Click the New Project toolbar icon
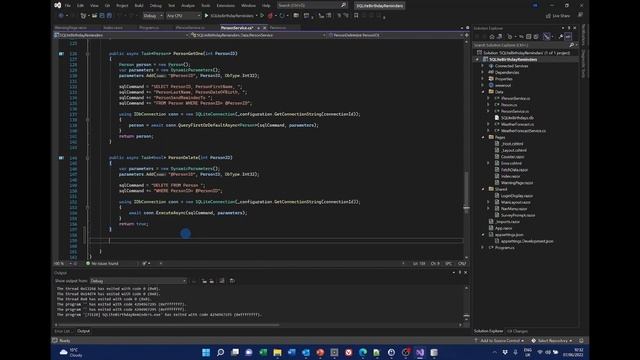The height and width of the screenshot is (360, 640). point(83,16)
